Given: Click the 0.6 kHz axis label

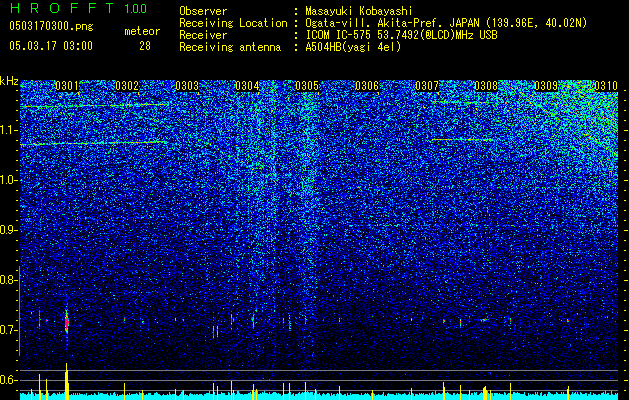Looking at the screenshot, I should (x=9, y=380).
